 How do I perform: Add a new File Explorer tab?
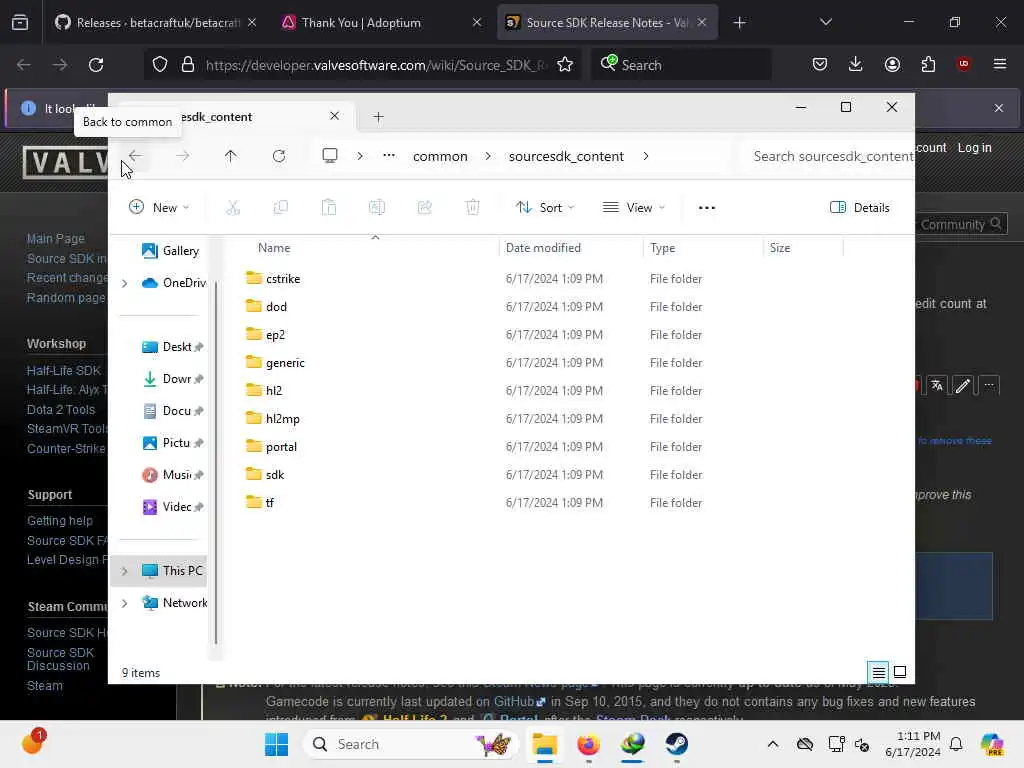[378, 117]
